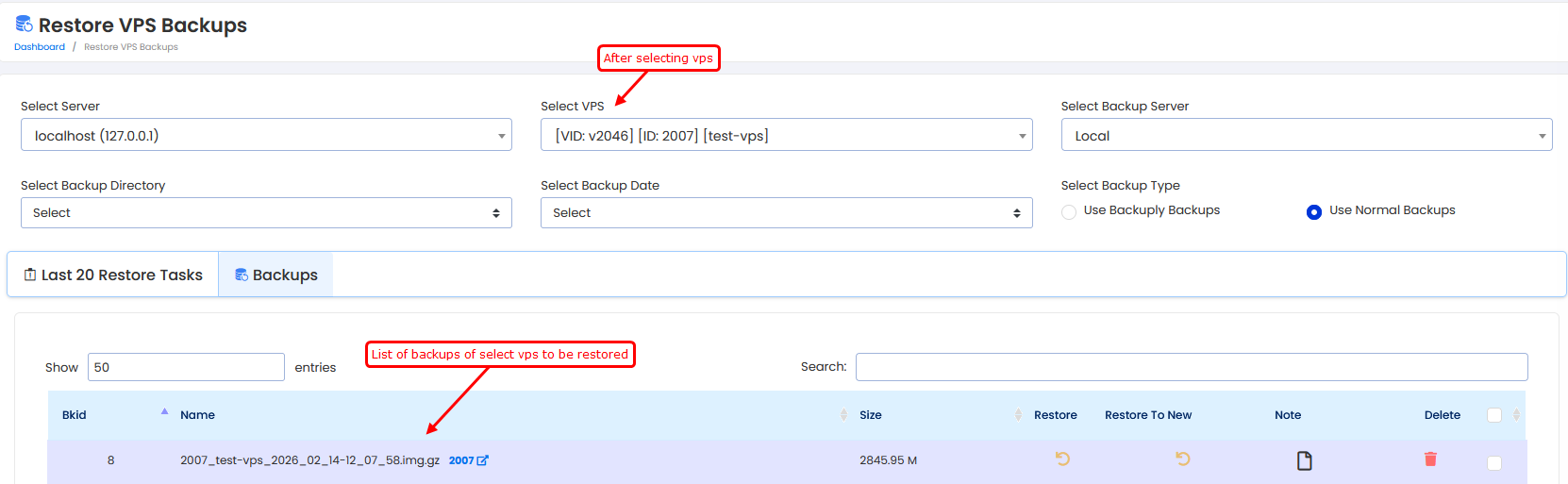Screen dimensions: 1568x484
Task: Click the Restore icon for backup 8
Action: click(x=1062, y=459)
